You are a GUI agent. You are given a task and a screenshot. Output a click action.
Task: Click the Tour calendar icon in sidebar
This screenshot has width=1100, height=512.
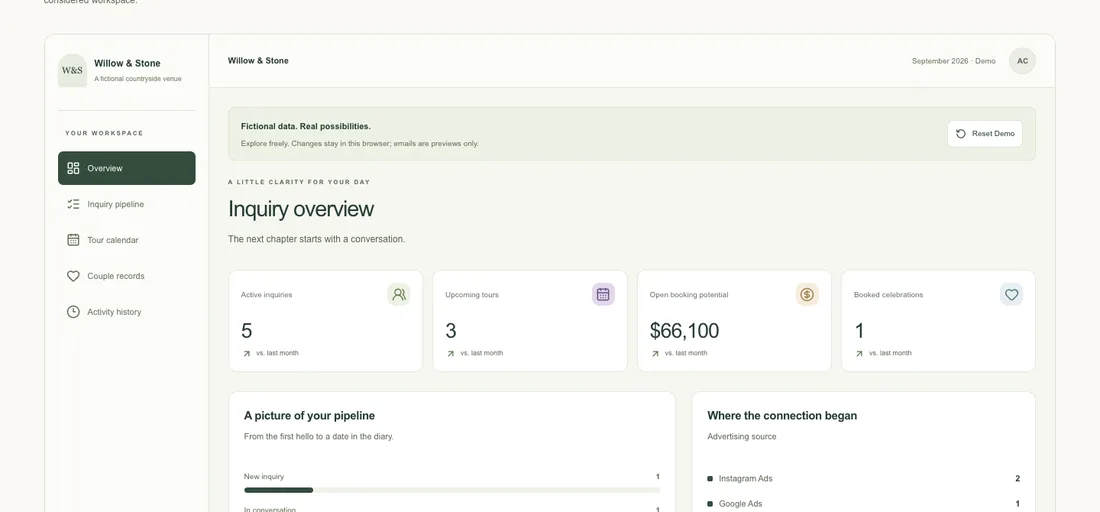73,240
